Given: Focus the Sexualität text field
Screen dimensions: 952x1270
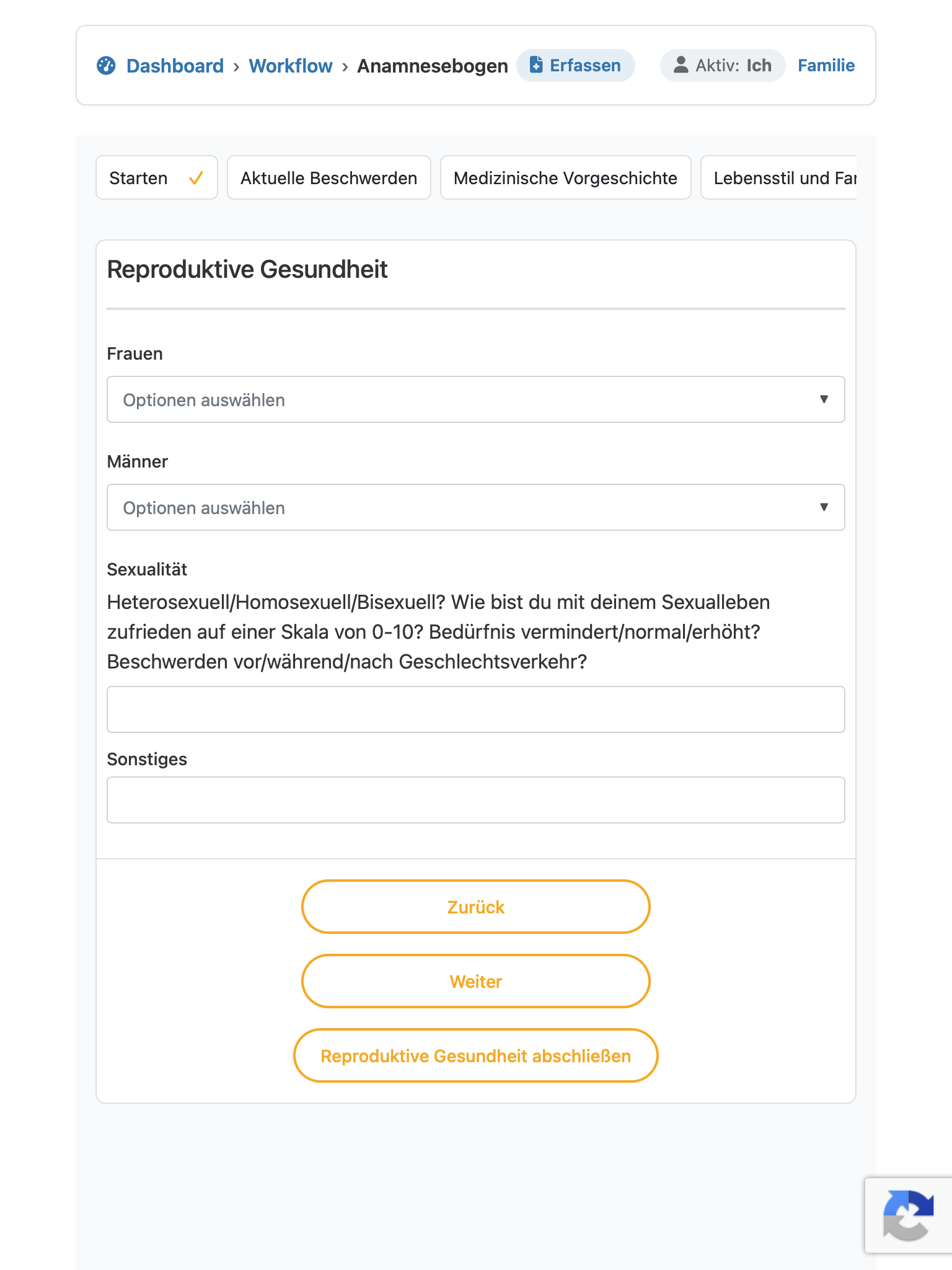Looking at the screenshot, I should pos(476,709).
